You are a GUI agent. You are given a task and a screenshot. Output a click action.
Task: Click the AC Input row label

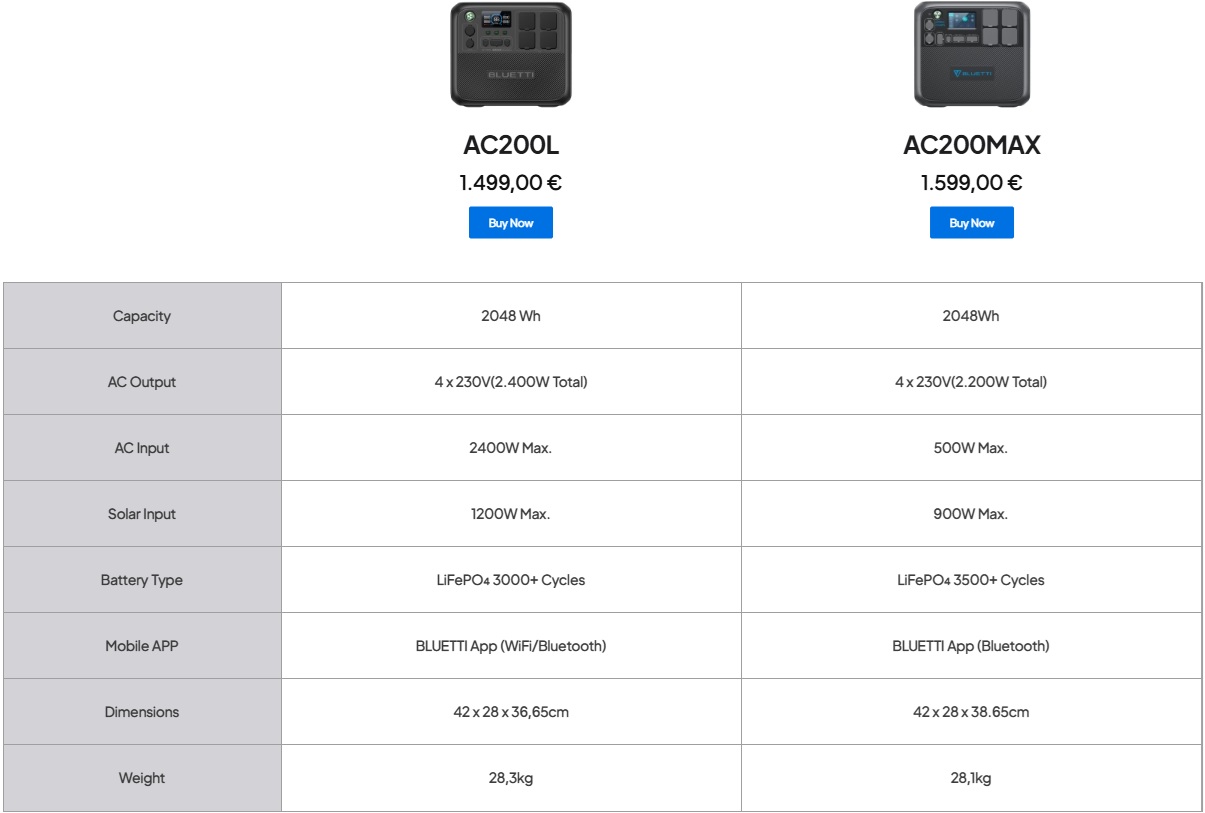pos(142,448)
